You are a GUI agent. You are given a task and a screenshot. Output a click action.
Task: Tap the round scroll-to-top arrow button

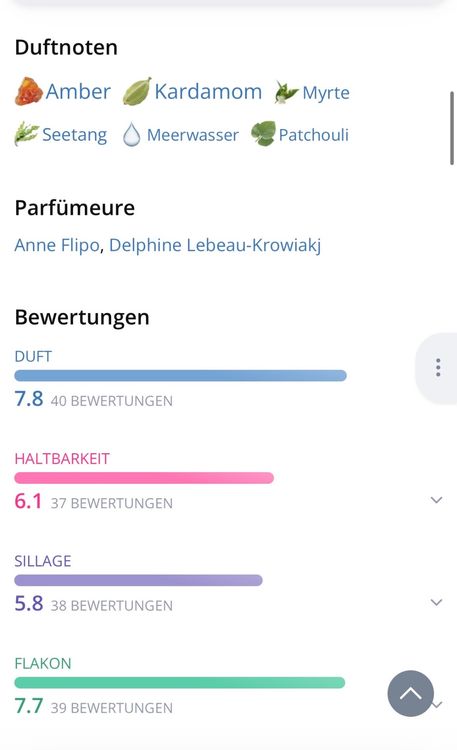coord(411,693)
